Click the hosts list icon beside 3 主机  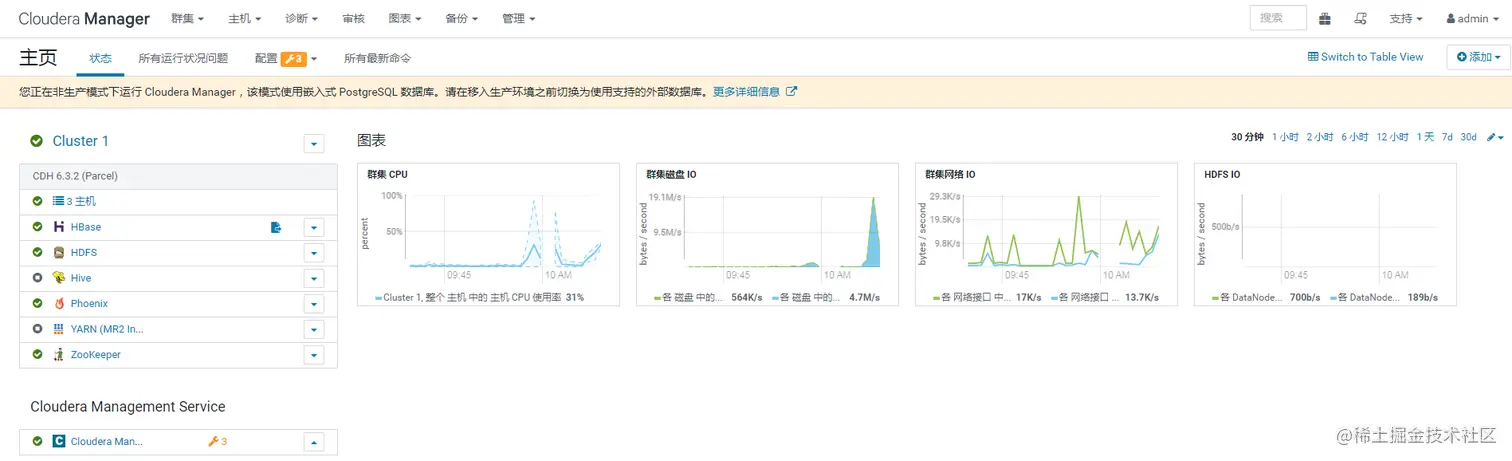pos(58,202)
